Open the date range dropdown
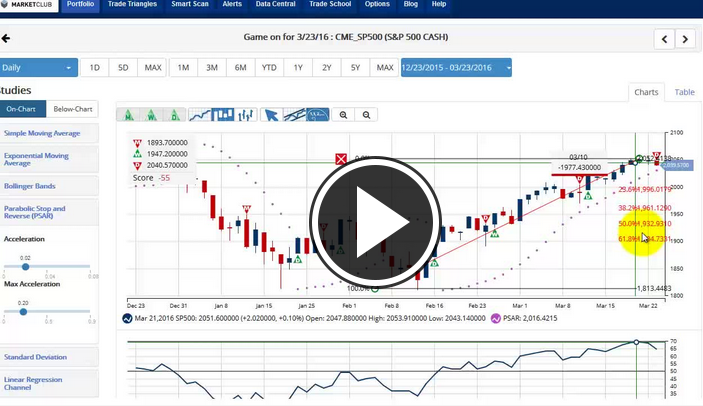This screenshot has height=406, width=703. pyautogui.click(x=456, y=68)
